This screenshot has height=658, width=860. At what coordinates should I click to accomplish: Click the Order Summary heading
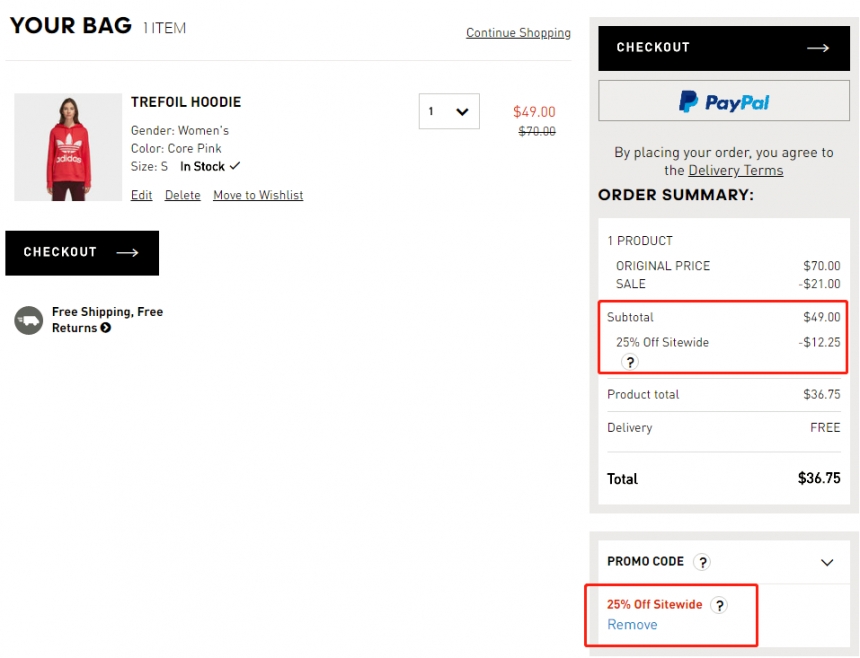point(676,195)
